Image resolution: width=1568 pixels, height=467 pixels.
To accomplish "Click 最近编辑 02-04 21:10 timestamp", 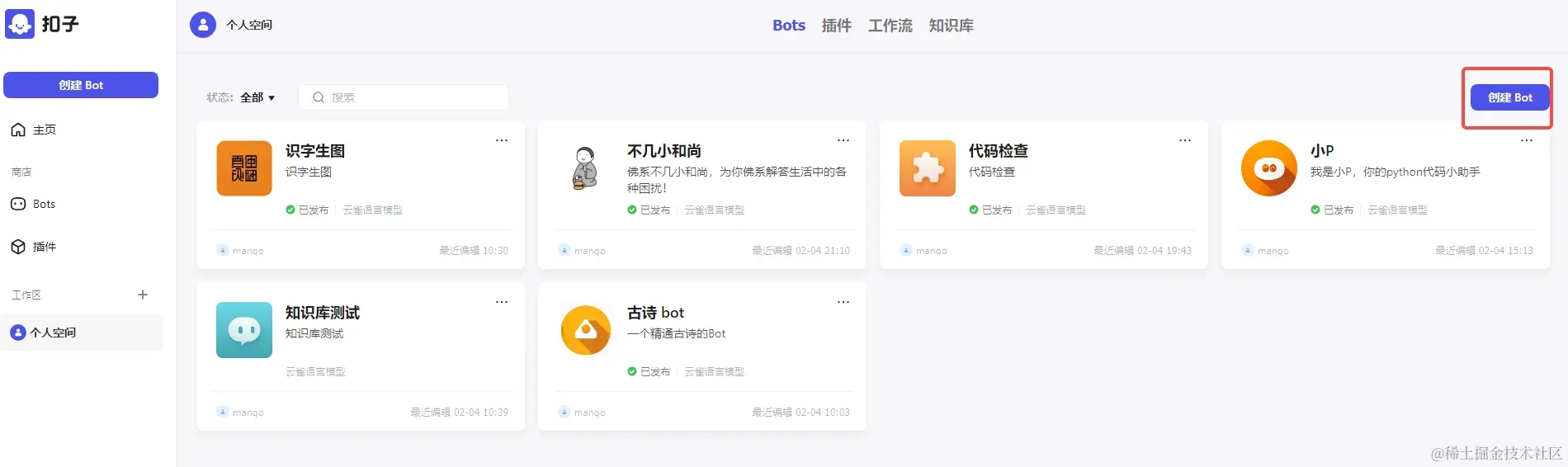I will [x=801, y=250].
